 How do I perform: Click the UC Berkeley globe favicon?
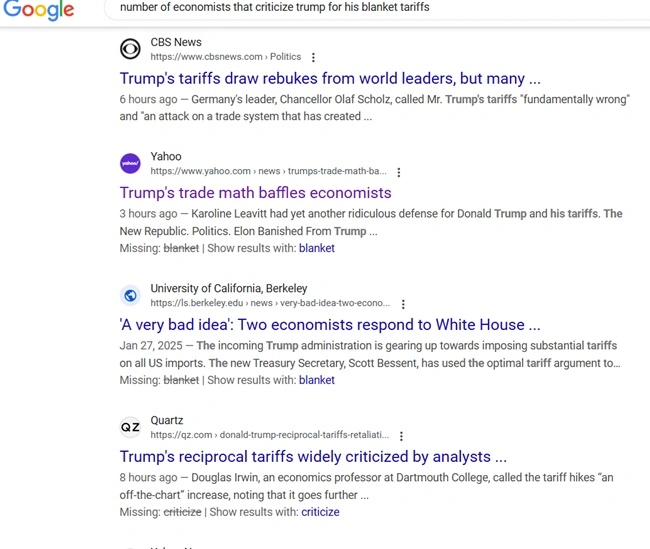130,295
